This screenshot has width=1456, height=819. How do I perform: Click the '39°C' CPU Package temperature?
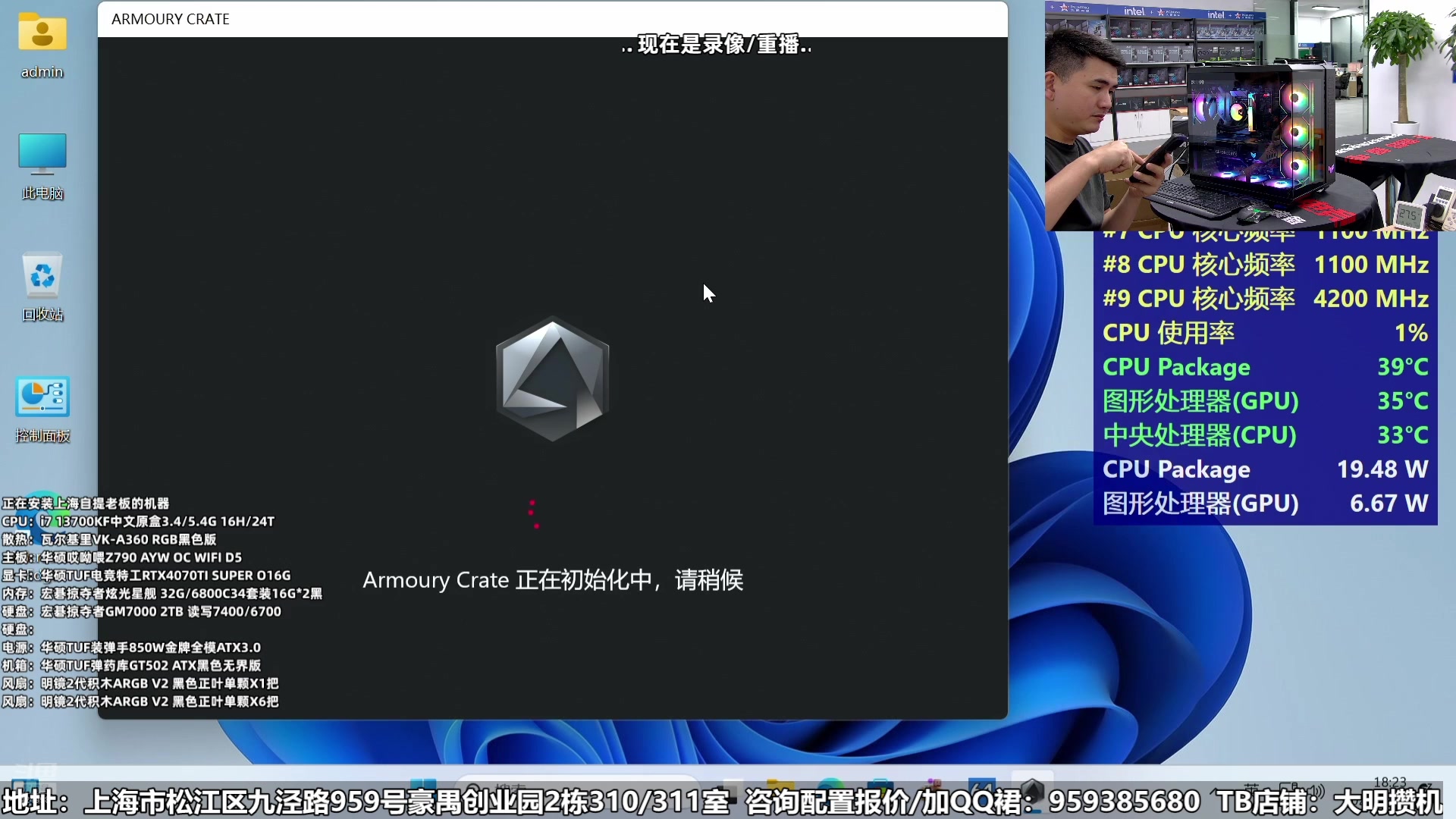[1403, 367]
